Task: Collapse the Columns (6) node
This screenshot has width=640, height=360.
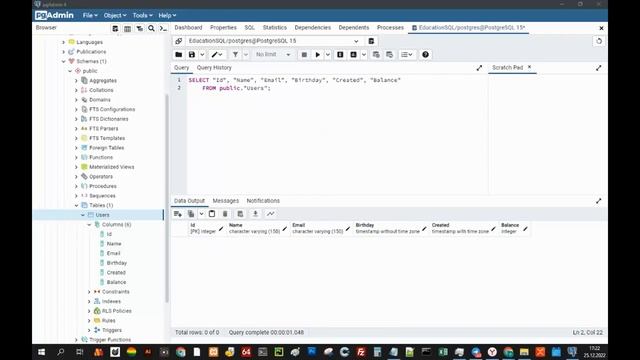Action: pos(89,225)
